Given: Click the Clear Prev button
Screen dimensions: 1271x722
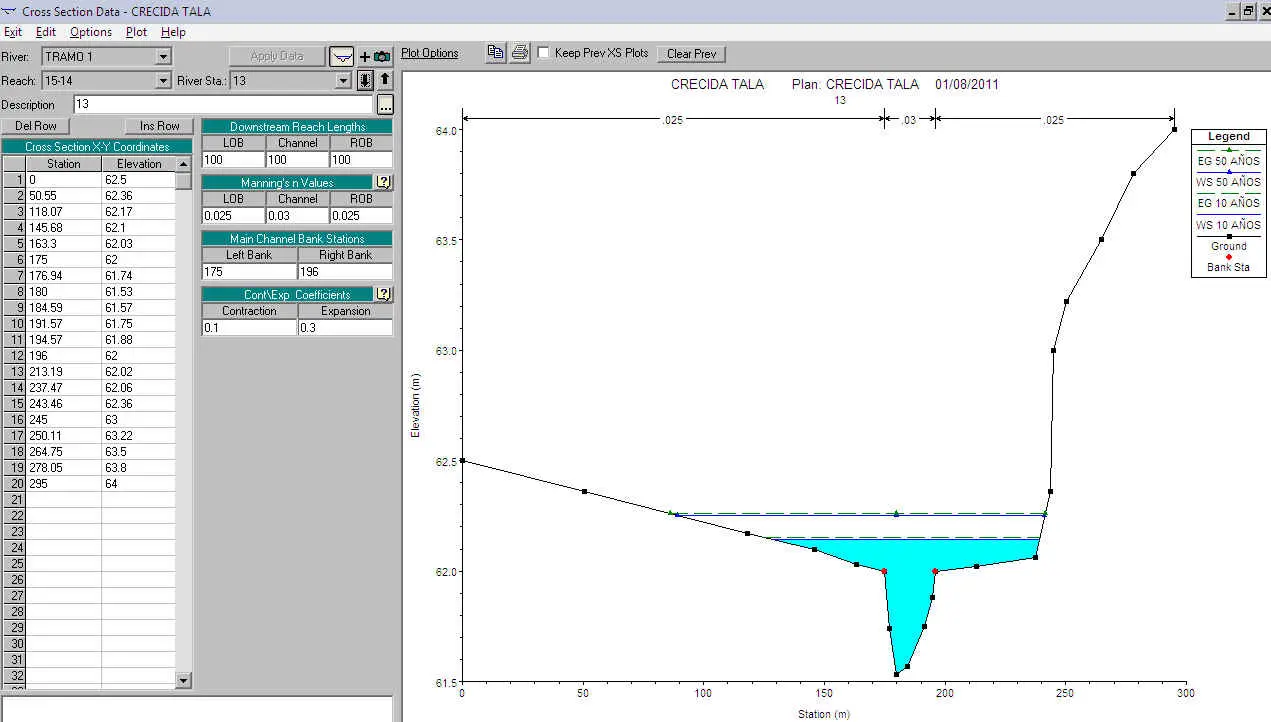Looking at the screenshot, I should click(x=692, y=54).
